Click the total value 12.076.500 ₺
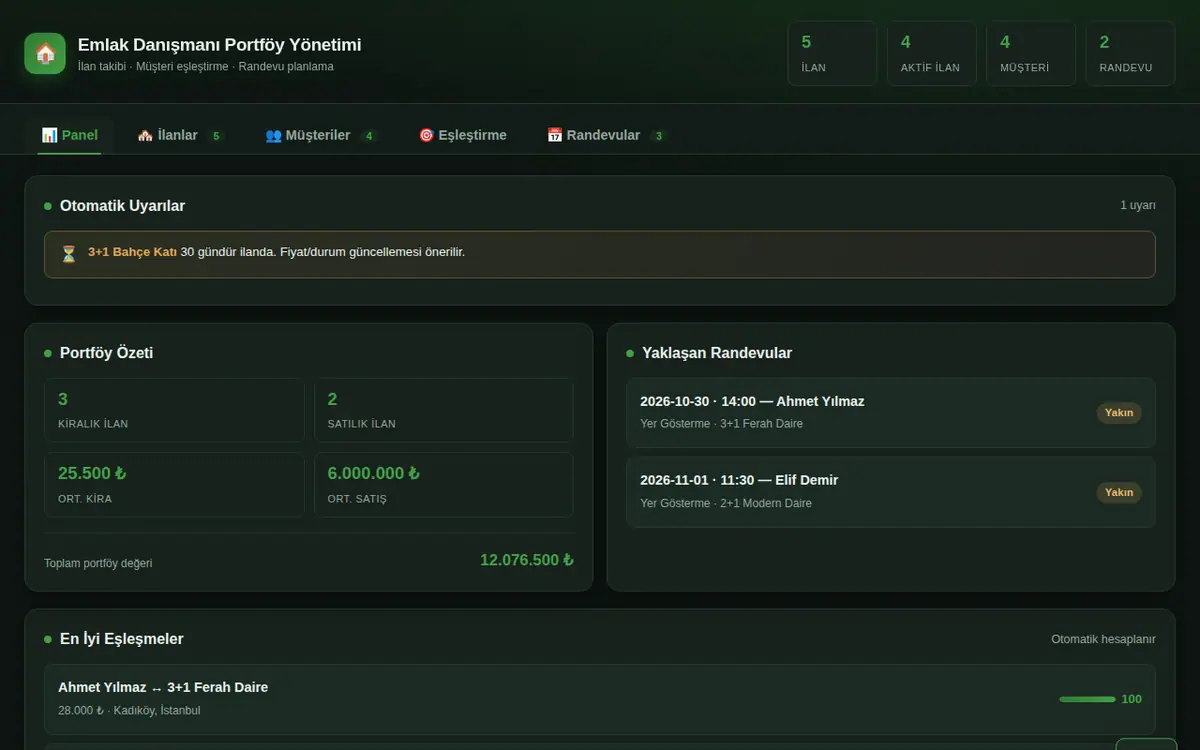Viewport: 1200px width, 750px height. coord(527,560)
